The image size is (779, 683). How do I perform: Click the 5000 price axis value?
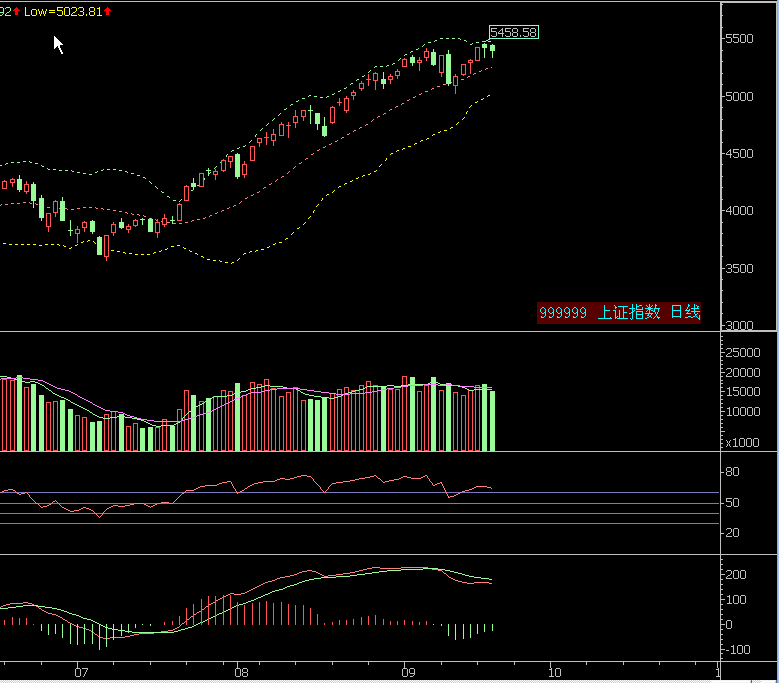(x=739, y=96)
